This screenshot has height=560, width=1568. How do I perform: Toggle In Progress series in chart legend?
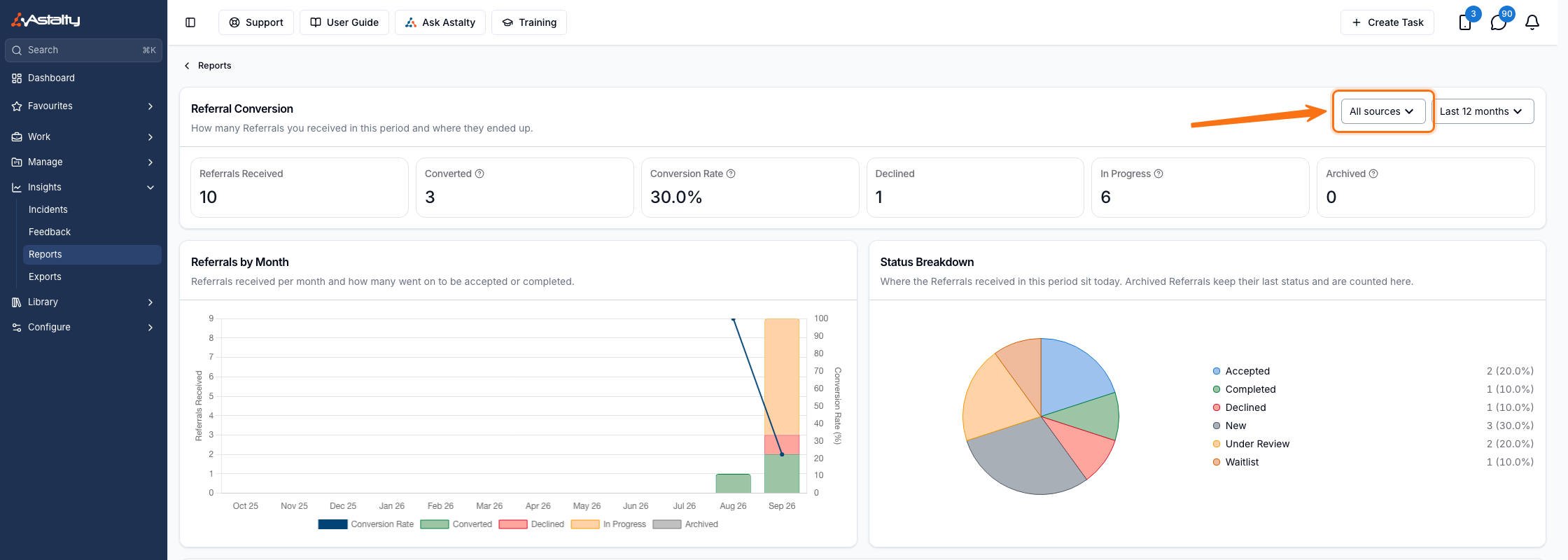(x=608, y=524)
